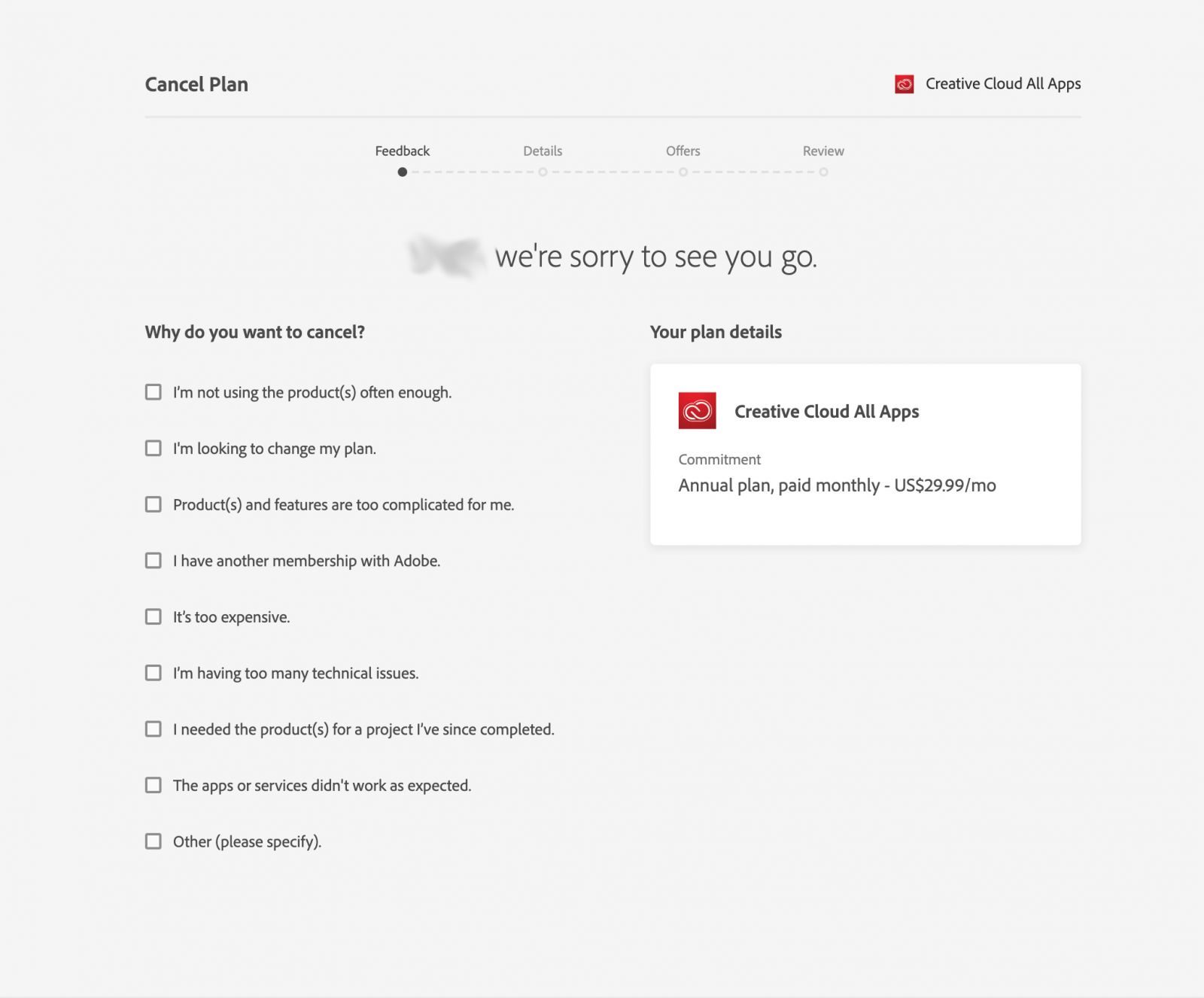Click the filled Feedback progress dot
The height and width of the screenshot is (998, 1204).
tap(401, 171)
